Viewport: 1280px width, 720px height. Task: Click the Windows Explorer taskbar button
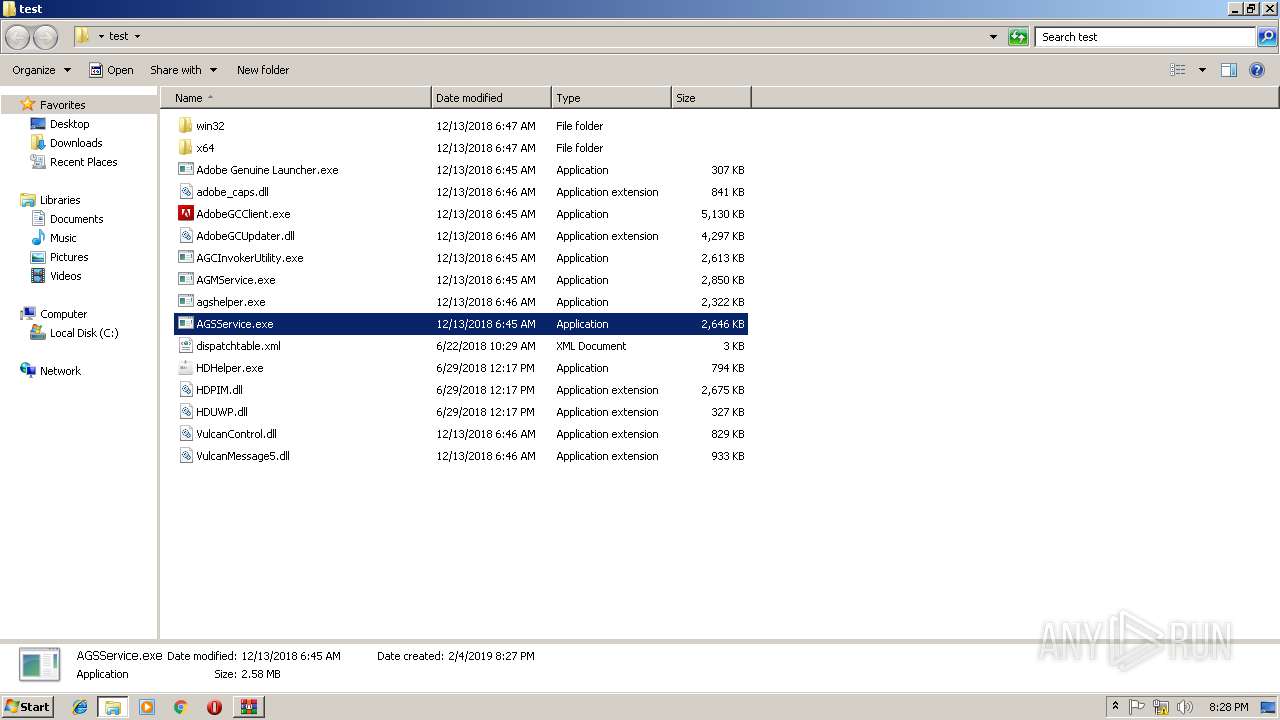pos(113,707)
